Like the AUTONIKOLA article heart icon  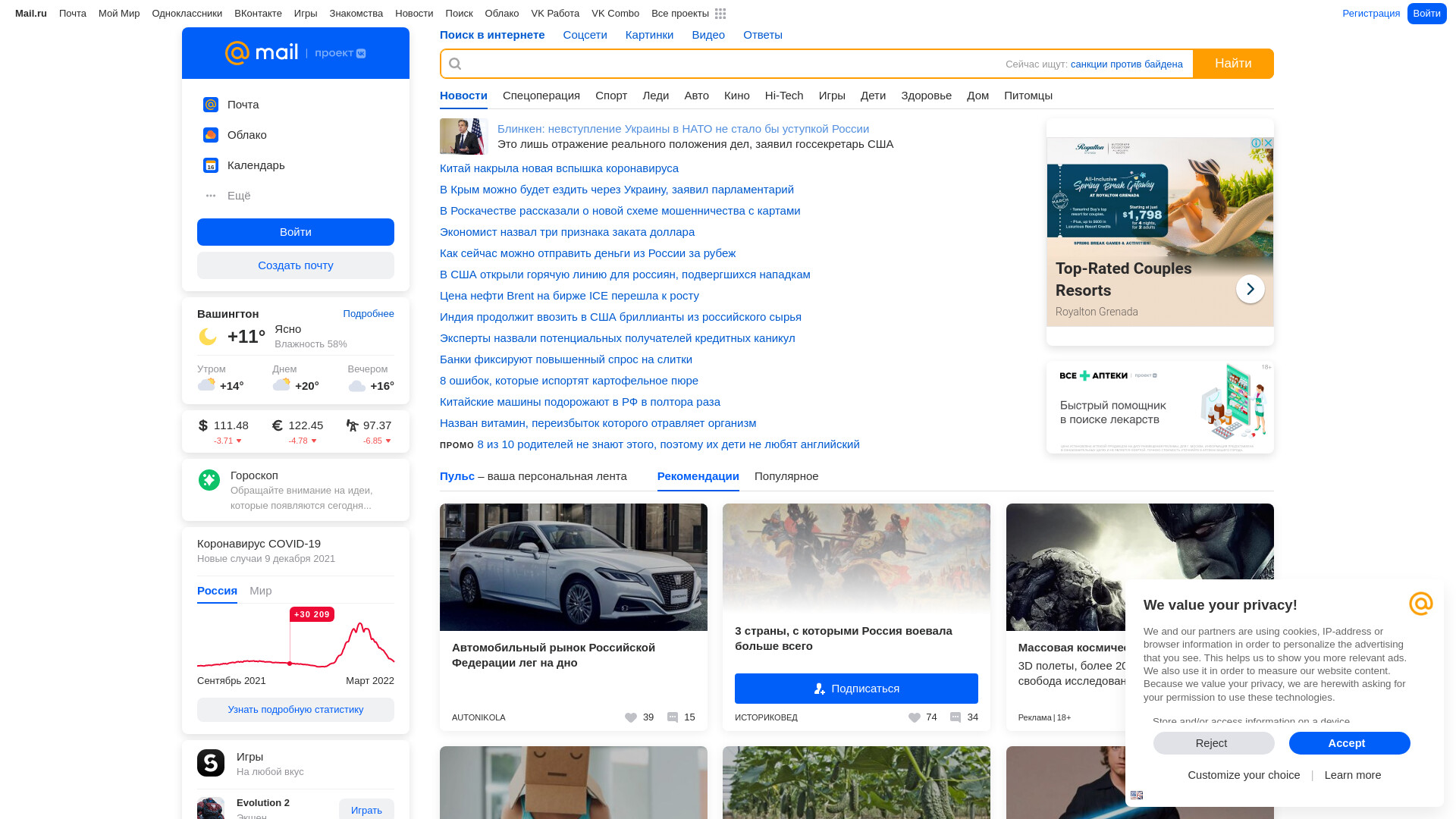click(631, 717)
